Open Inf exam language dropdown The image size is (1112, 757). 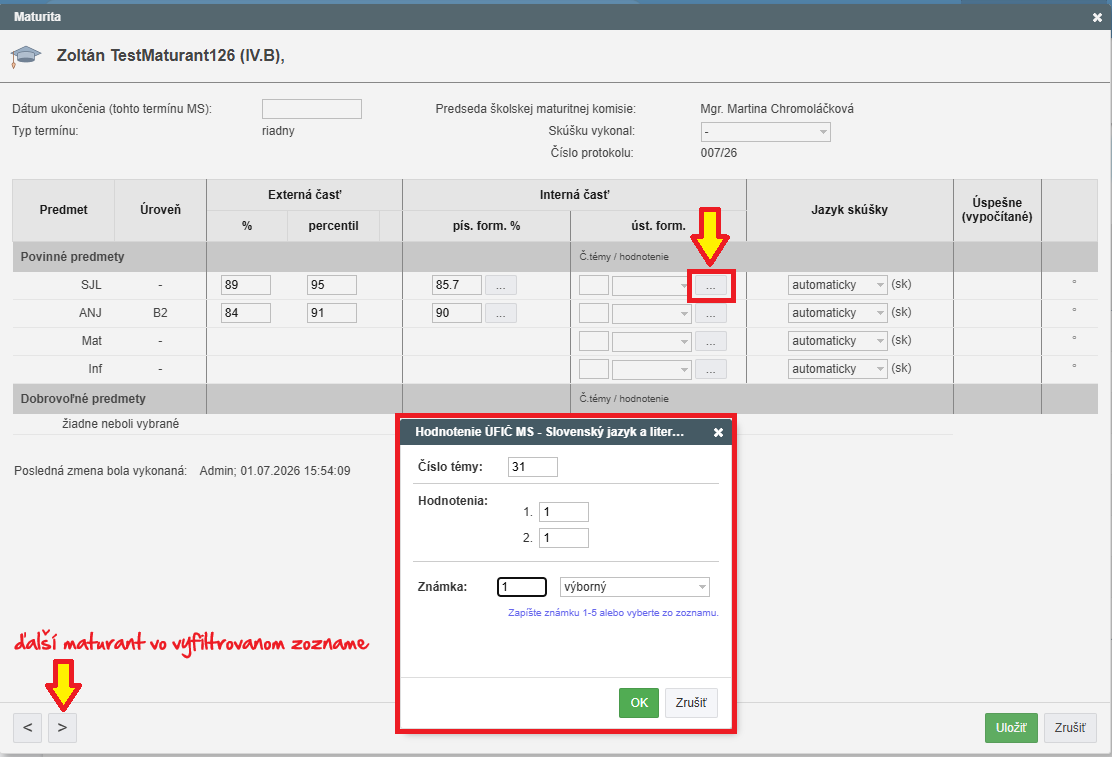click(838, 369)
